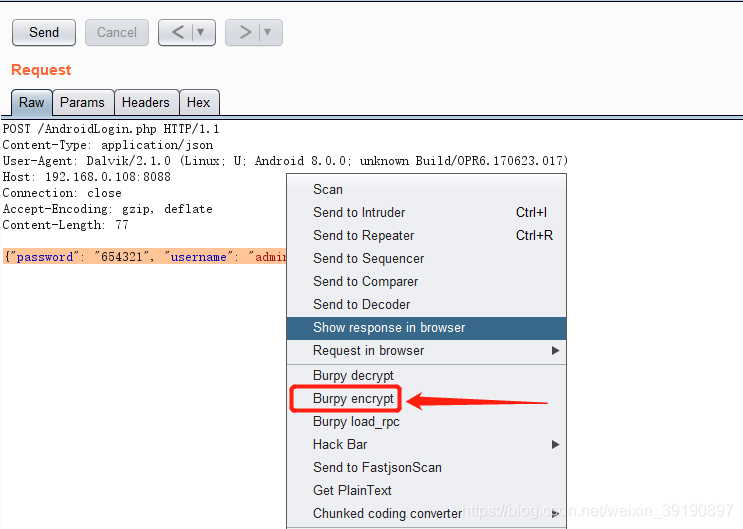Open the Hex tab
Viewport: 743px width, 529px height.
(x=199, y=102)
